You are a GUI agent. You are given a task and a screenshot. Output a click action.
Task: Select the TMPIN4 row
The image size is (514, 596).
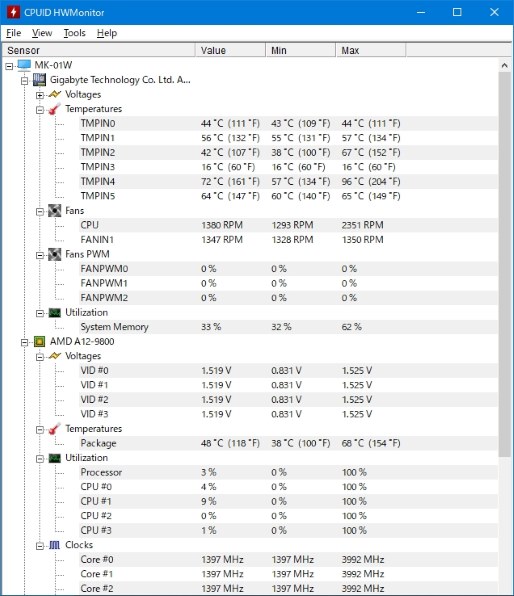[288, 181]
